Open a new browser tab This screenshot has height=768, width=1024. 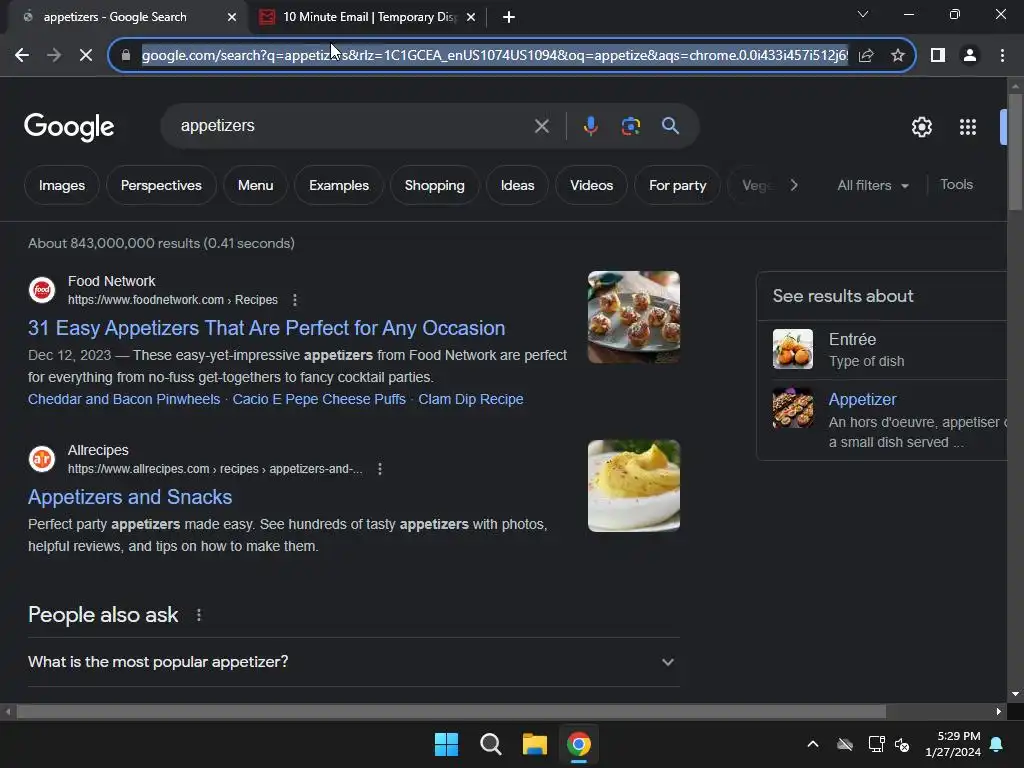point(509,17)
